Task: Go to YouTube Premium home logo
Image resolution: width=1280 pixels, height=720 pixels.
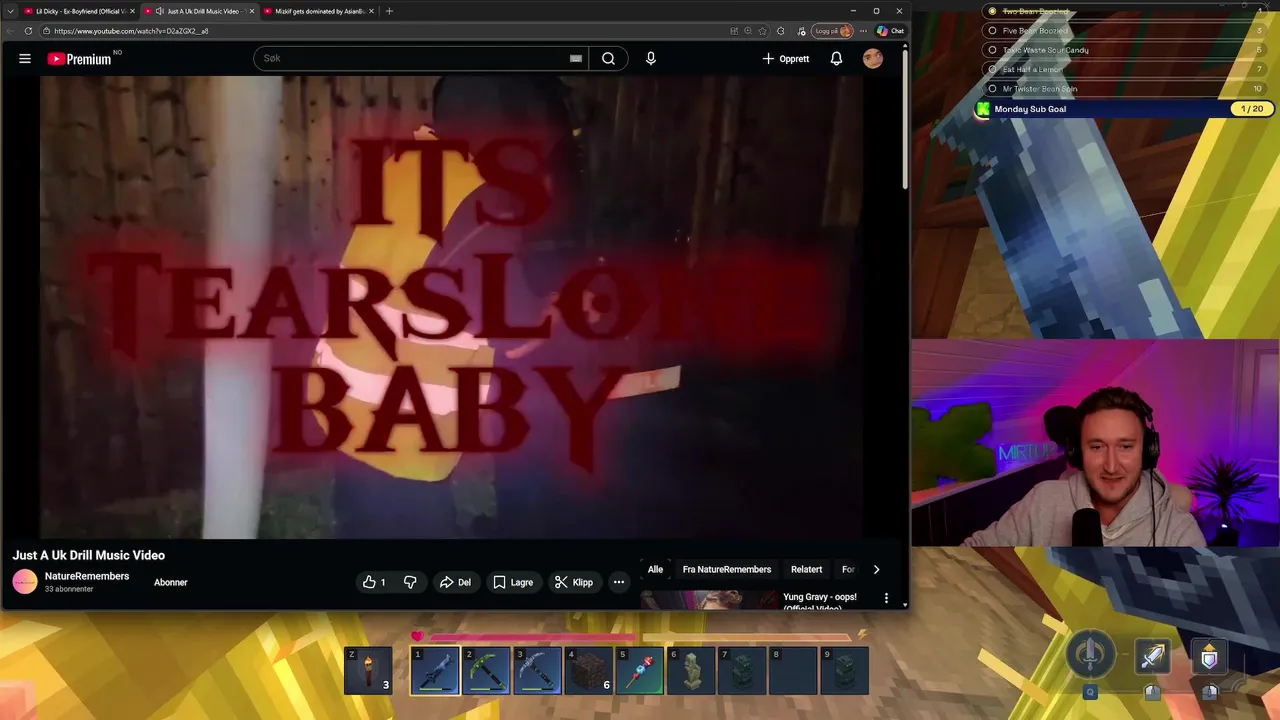Action: pyautogui.click(x=80, y=59)
